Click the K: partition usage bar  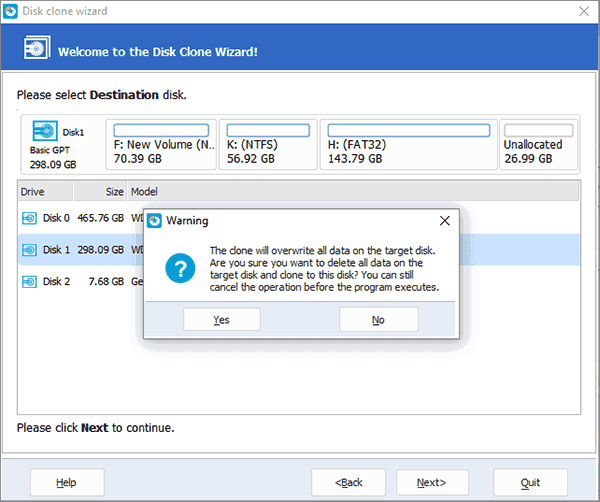tap(268, 130)
